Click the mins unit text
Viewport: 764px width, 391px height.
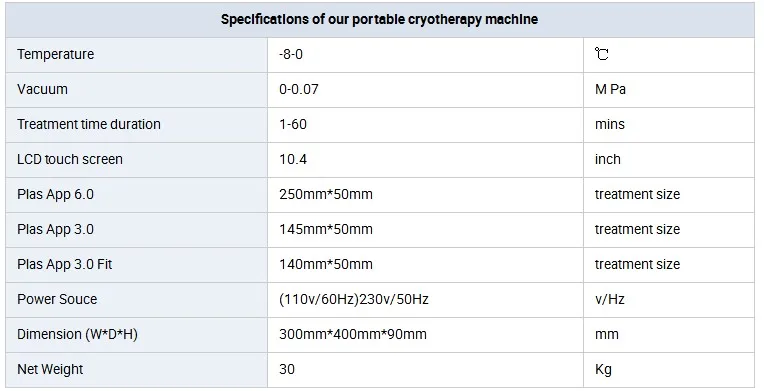pos(610,124)
